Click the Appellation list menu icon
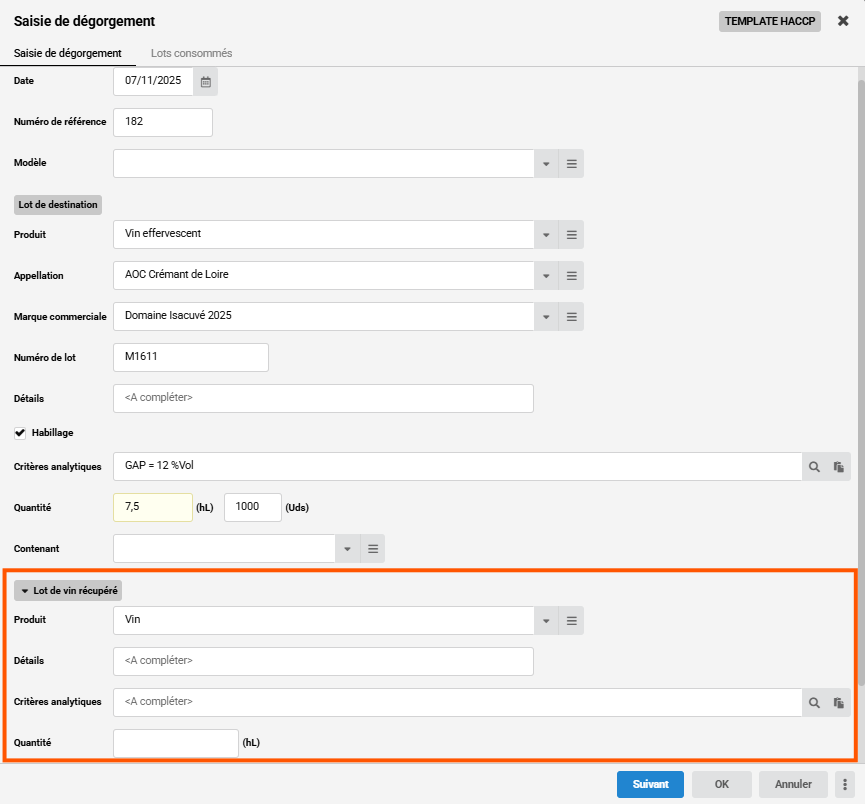This screenshot has height=804, width=865. [x=572, y=275]
